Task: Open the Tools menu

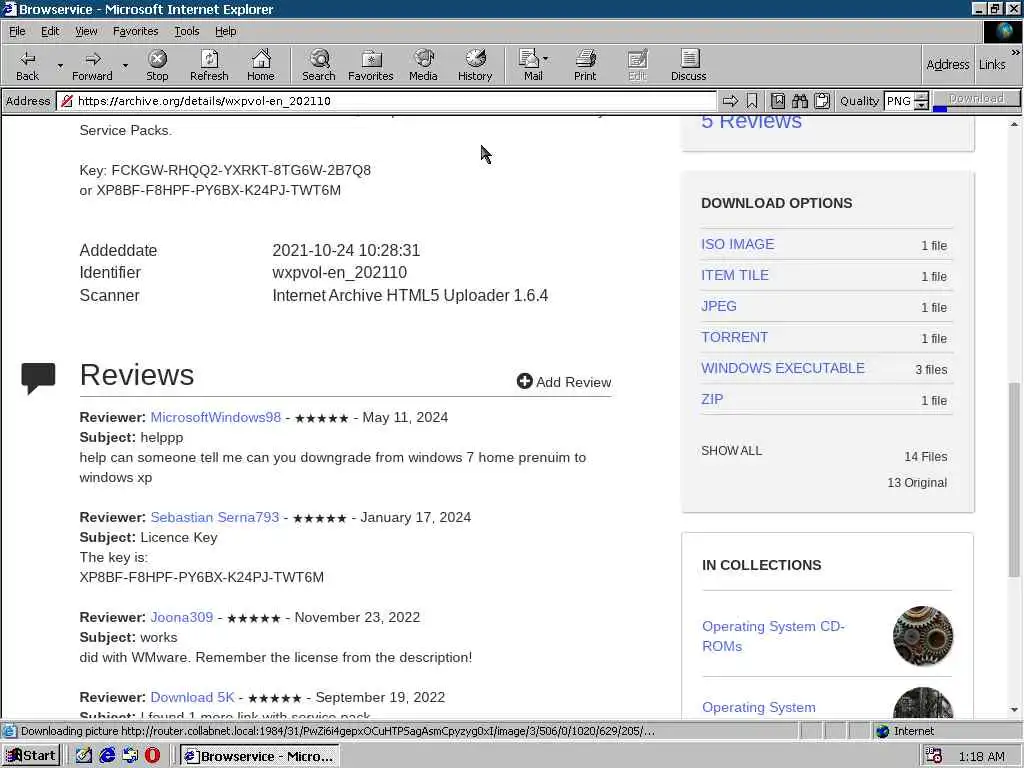Action: click(x=186, y=31)
